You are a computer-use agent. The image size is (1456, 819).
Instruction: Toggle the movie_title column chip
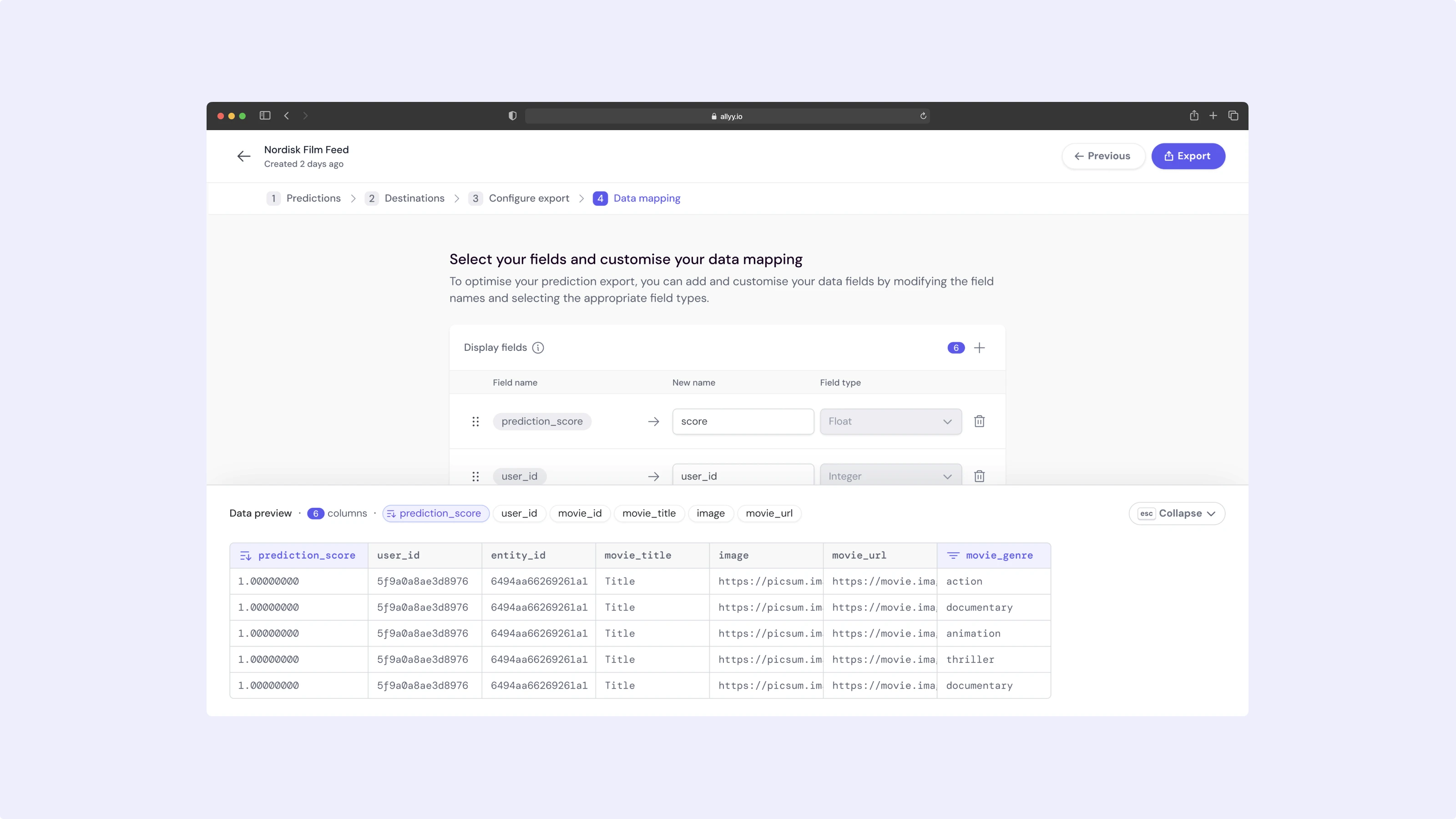[648, 513]
